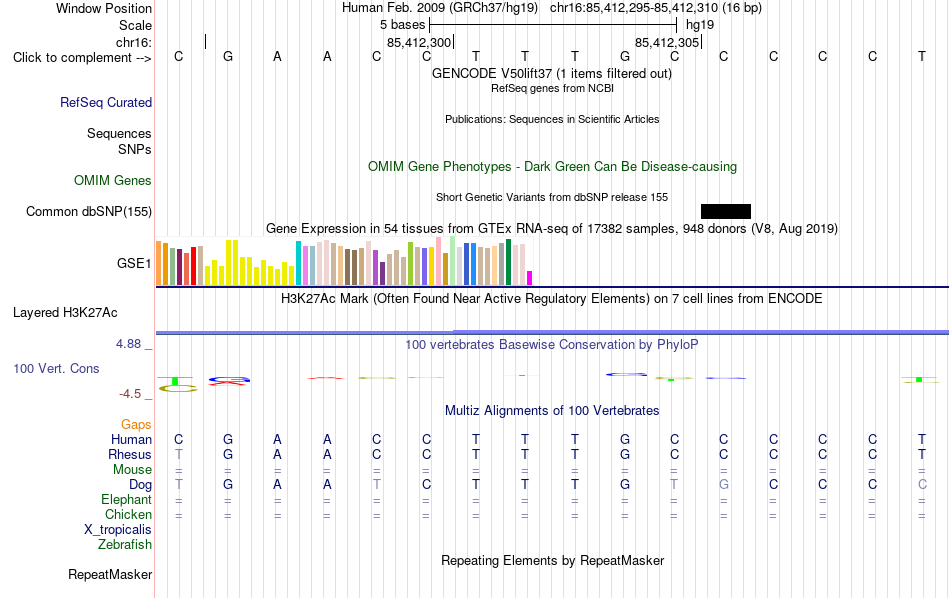The height and width of the screenshot is (598, 950).
Task: Click the Gaps label in Multiz
Action: click(x=136, y=425)
